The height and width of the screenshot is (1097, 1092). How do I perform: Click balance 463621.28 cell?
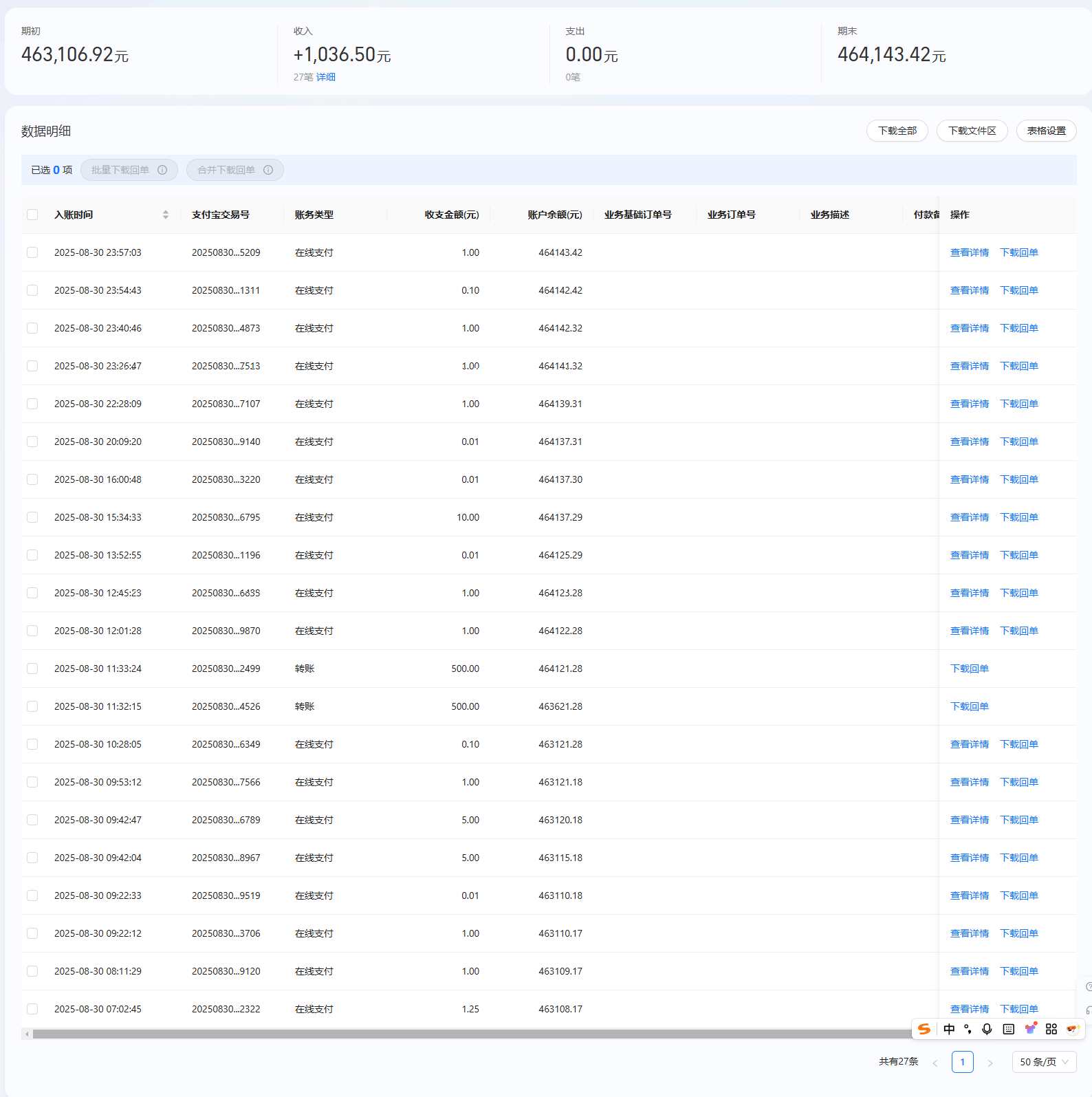click(560, 706)
